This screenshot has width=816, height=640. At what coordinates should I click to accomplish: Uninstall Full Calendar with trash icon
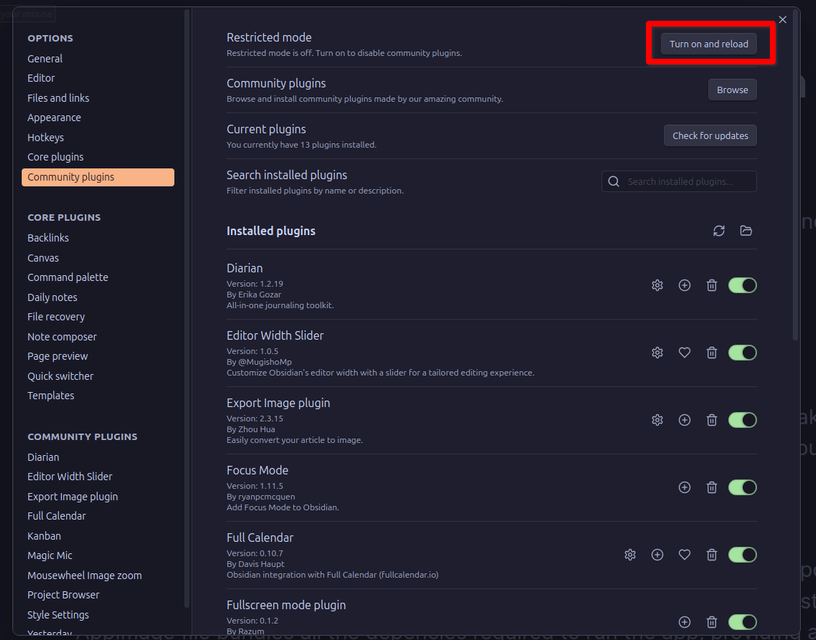coord(711,555)
